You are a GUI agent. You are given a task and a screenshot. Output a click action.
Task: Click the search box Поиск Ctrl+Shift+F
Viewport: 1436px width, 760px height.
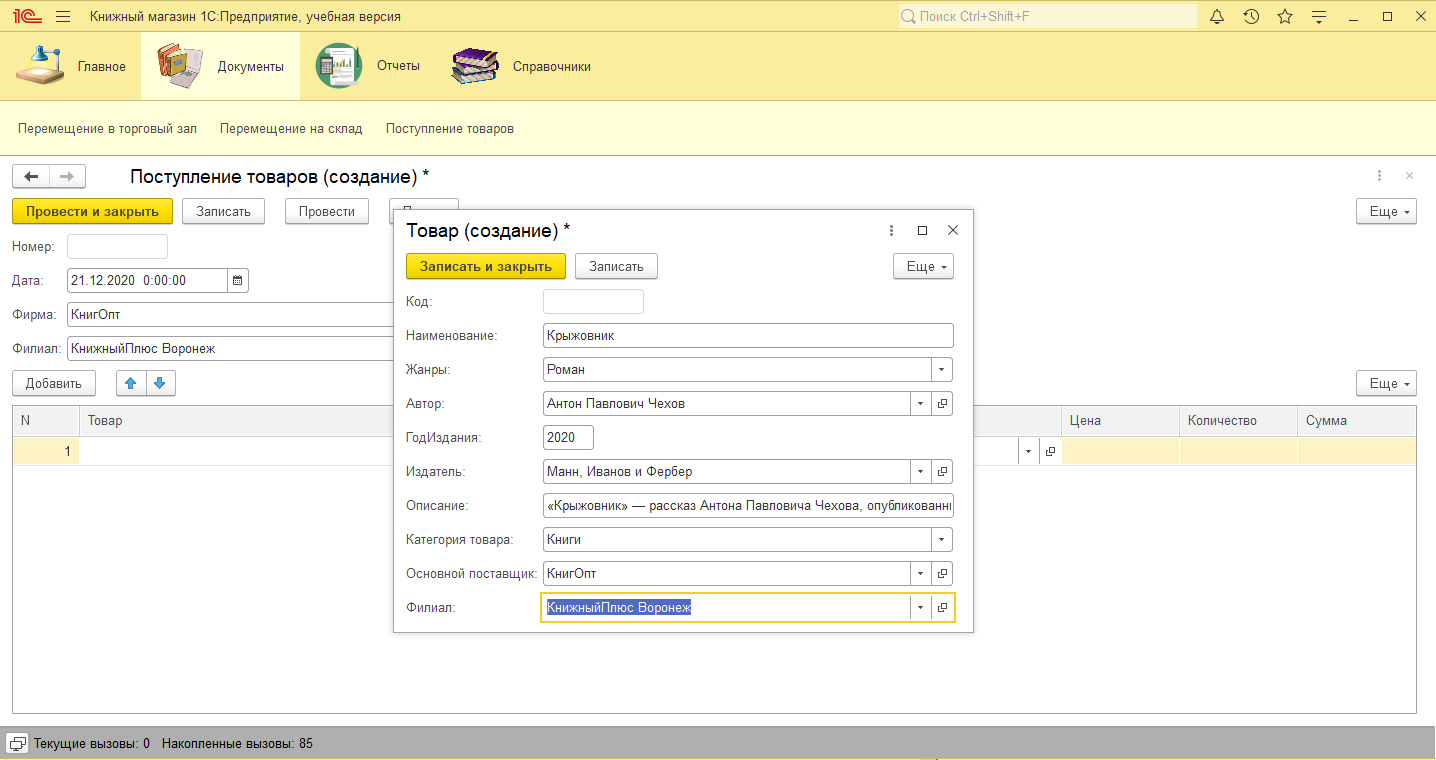coord(1046,17)
